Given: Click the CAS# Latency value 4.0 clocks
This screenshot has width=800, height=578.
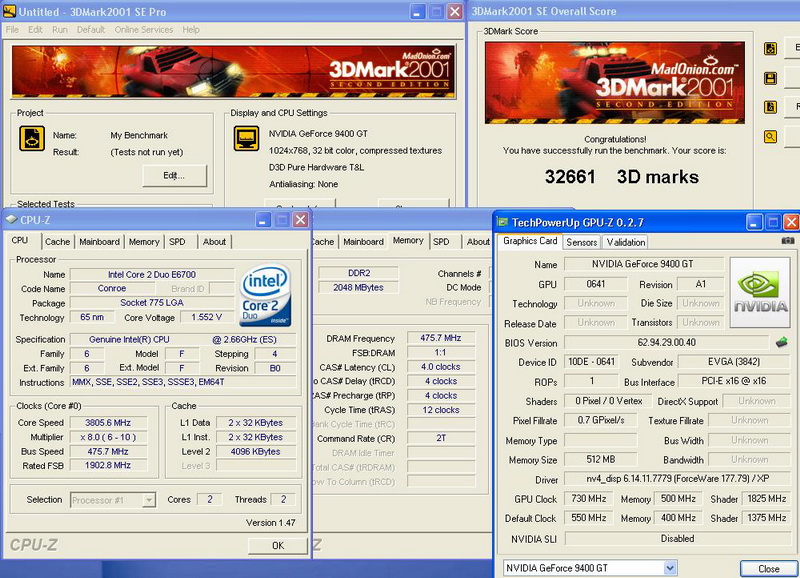Looking at the screenshot, I should click(x=441, y=366).
